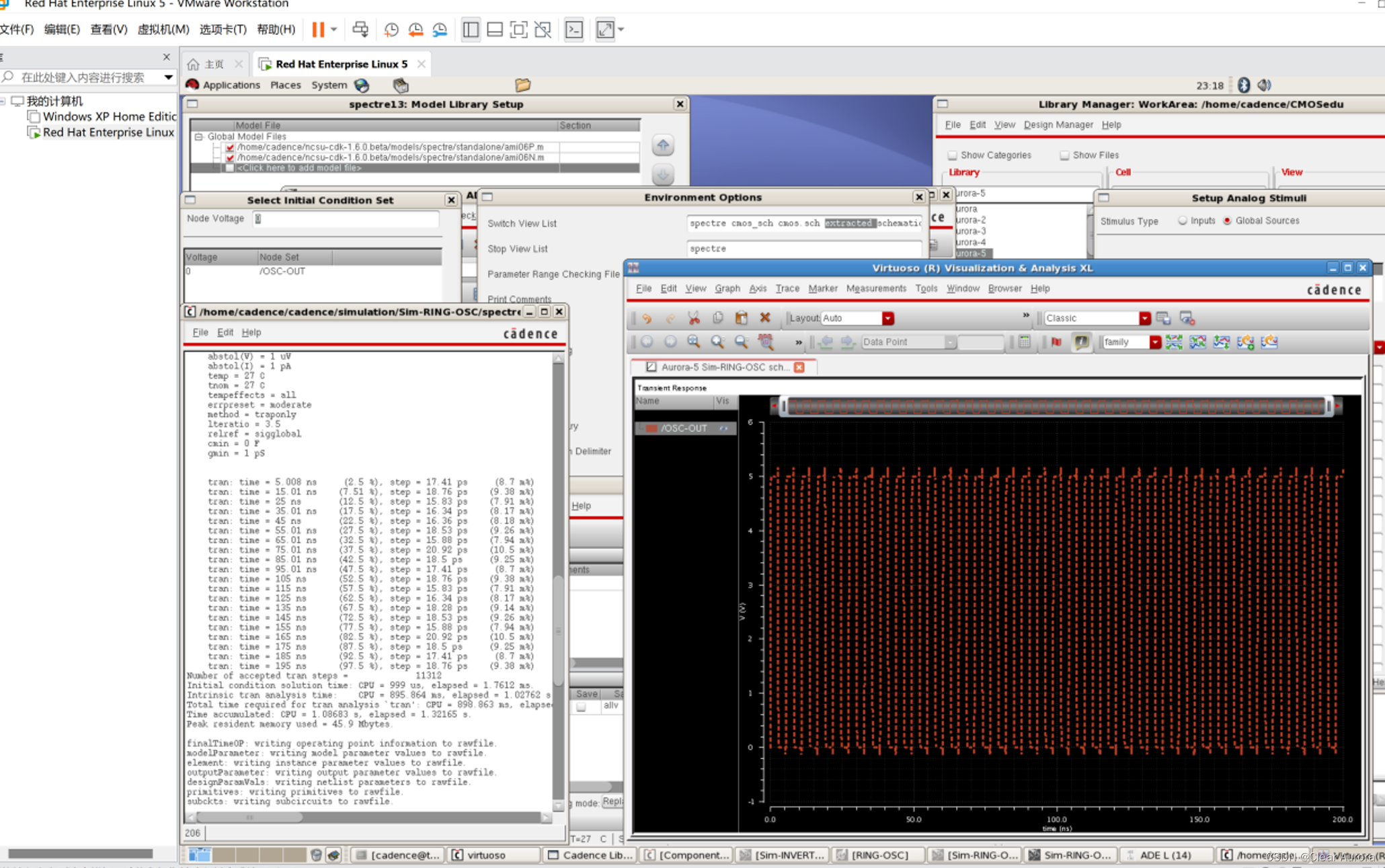Image resolution: width=1385 pixels, height=868 pixels.
Task: Open Design Manager menu in Library Manager
Action: point(1058,124)
